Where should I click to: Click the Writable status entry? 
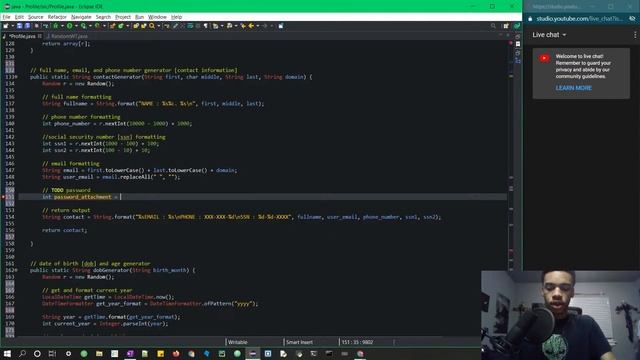pos(238,342)
